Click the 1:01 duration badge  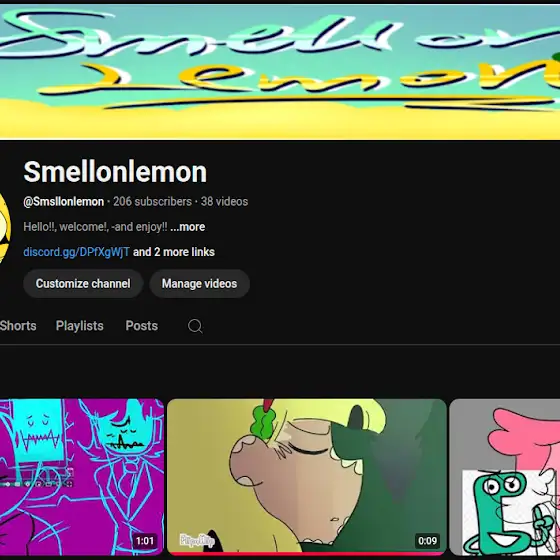[x=145, y=541]
